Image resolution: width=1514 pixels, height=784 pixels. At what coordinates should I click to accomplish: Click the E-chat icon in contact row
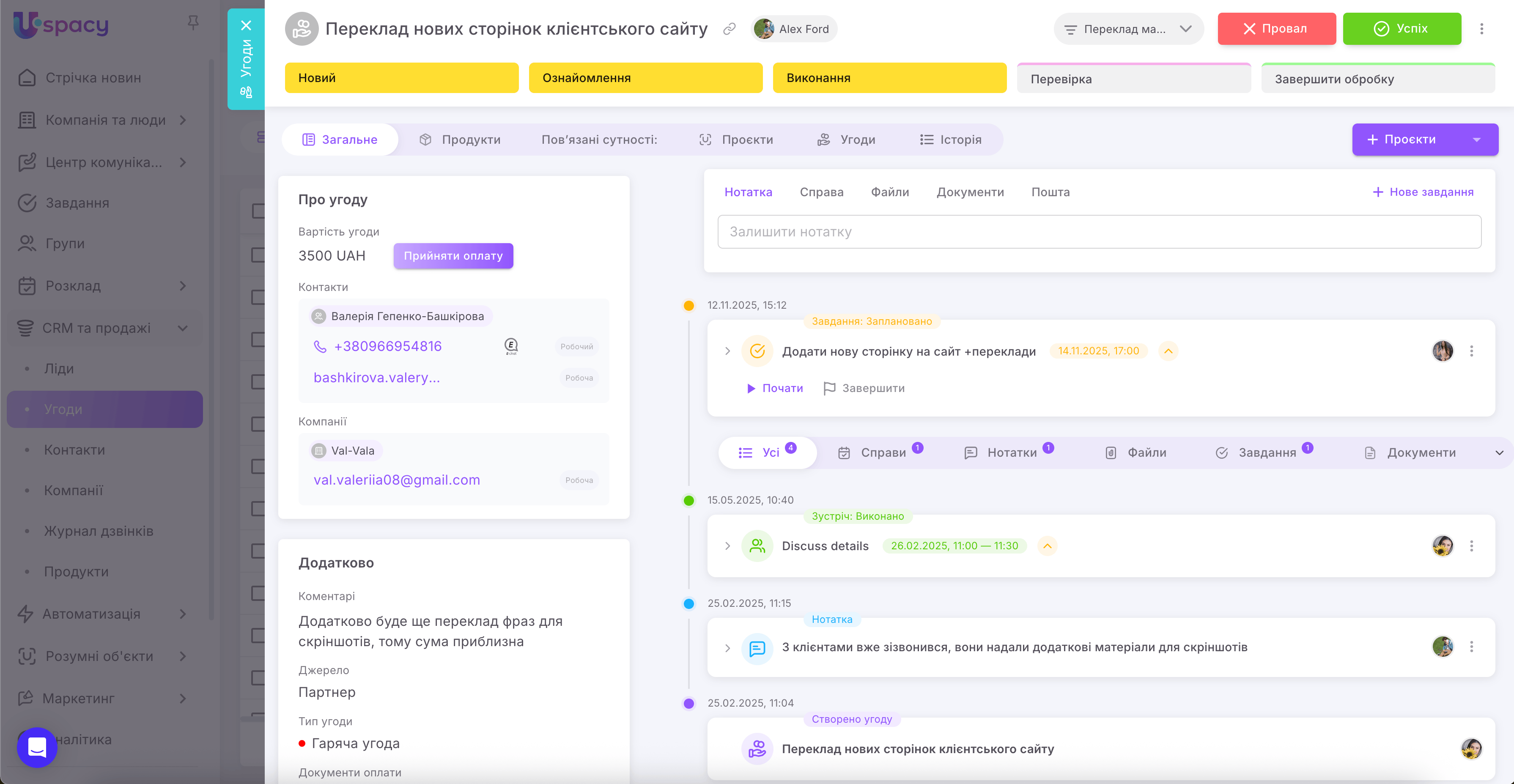(511, 346)
